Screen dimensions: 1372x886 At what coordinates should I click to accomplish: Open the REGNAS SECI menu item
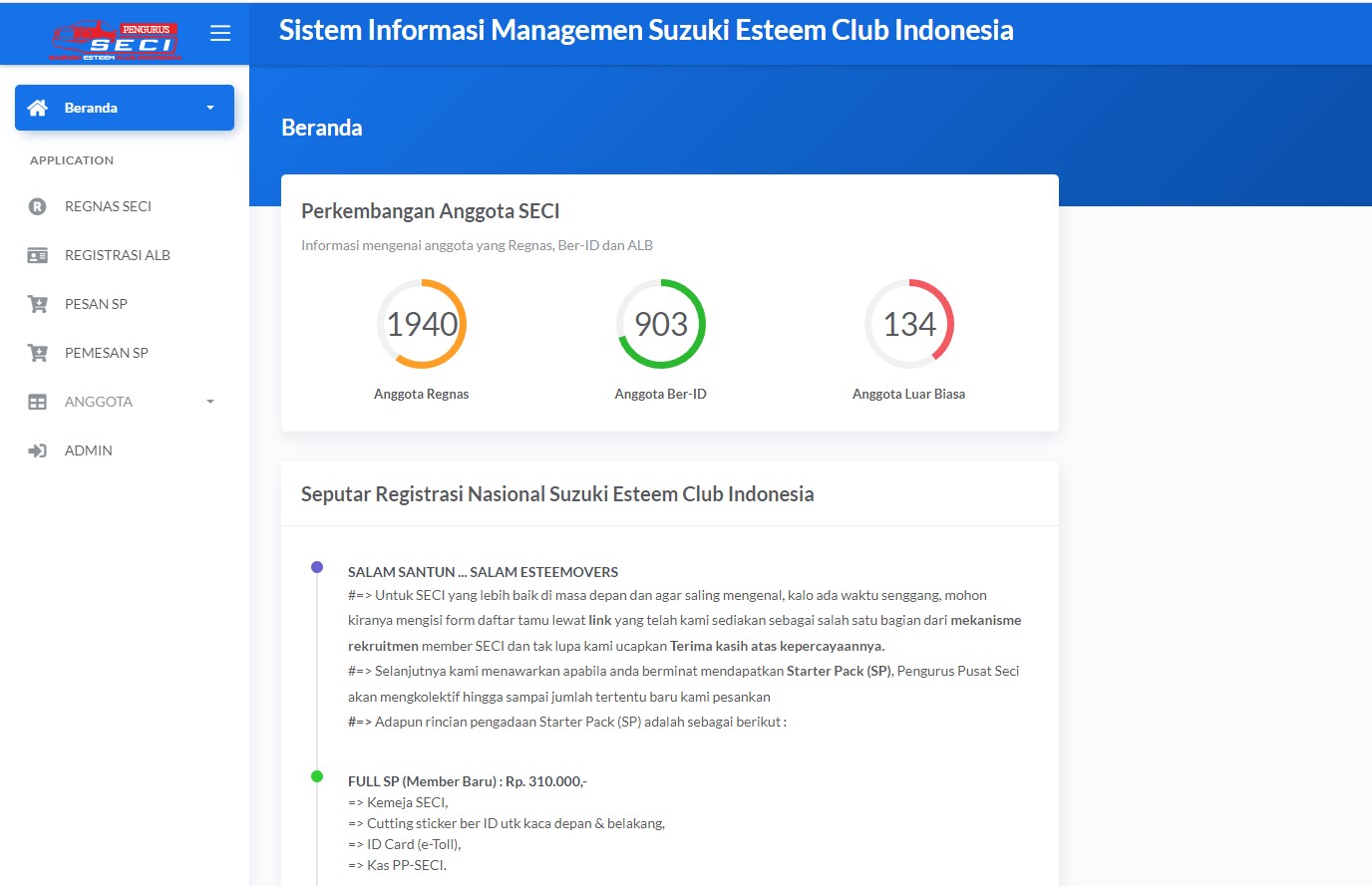click(x=108, y=206)
